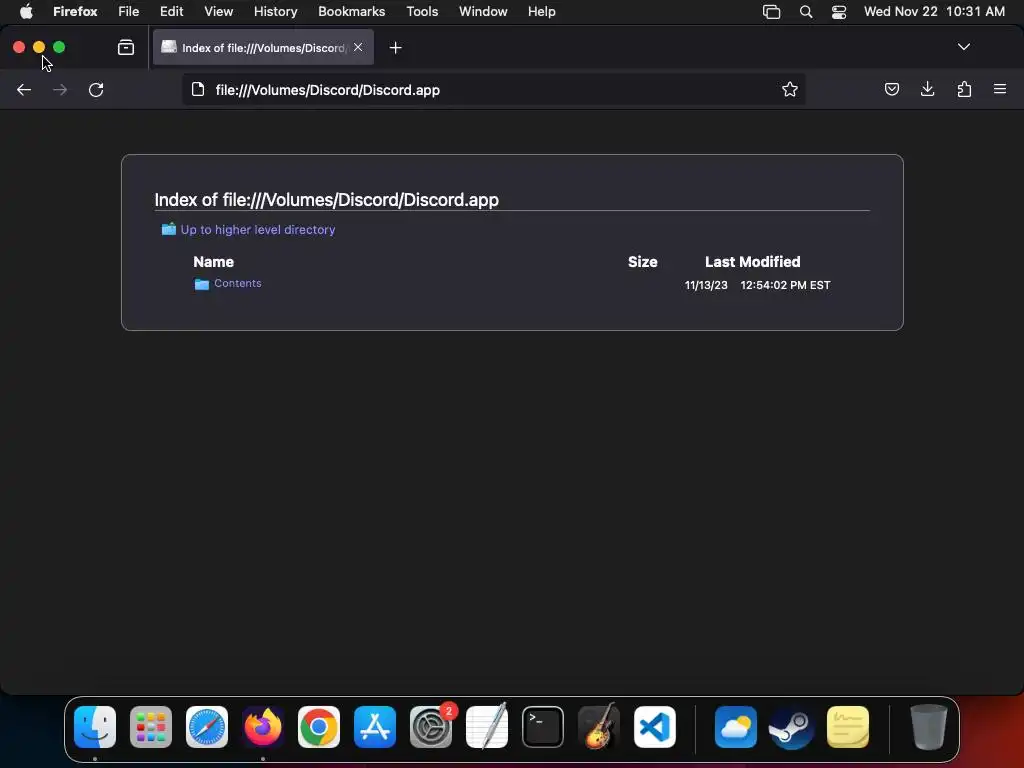Open the Edit menu
The height and width of the screenshot is (768, 1024).
click(x=172, y=12)
